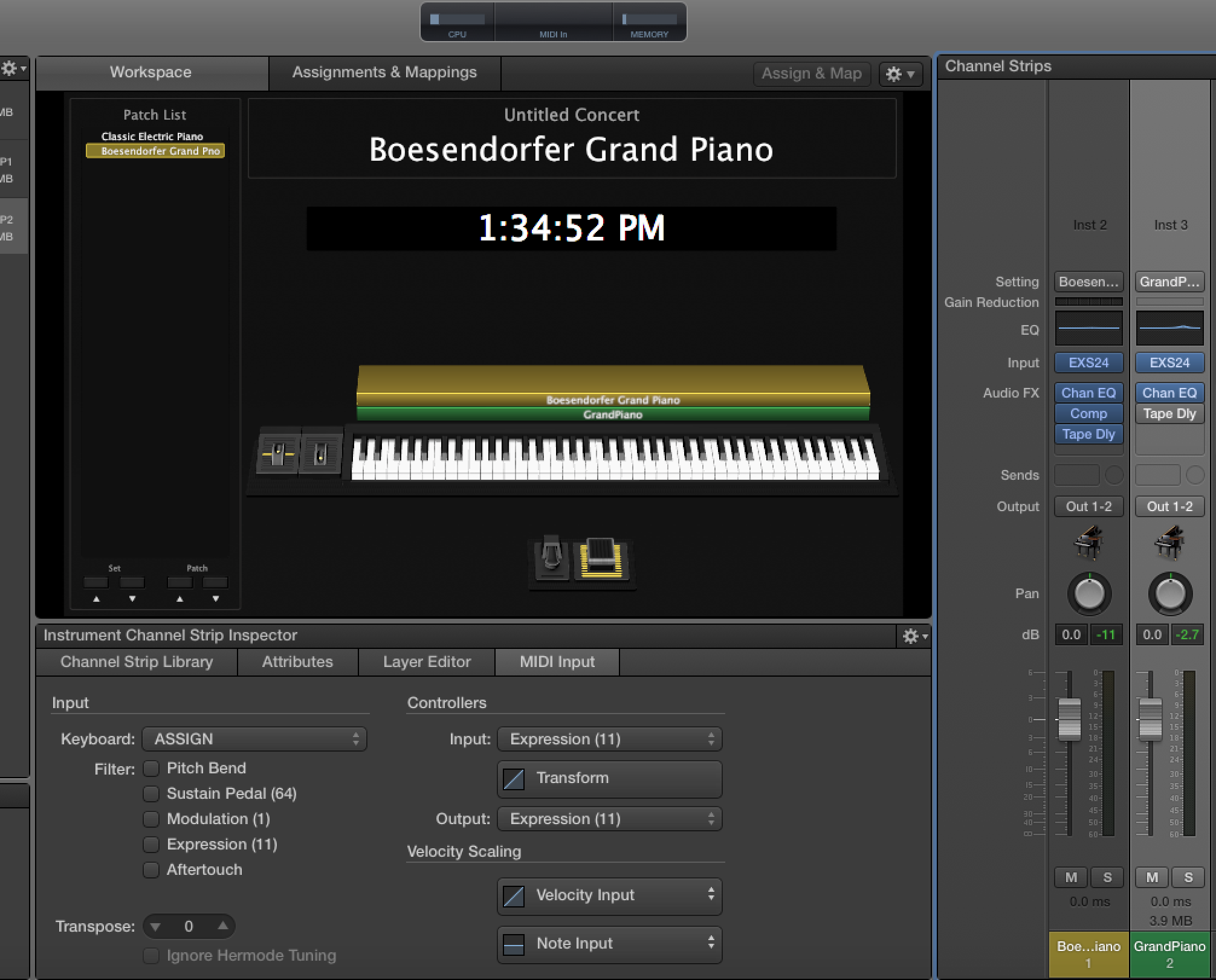
Task: Open the Keyboard ASSIGN dropdown
Action: [254, 739]
